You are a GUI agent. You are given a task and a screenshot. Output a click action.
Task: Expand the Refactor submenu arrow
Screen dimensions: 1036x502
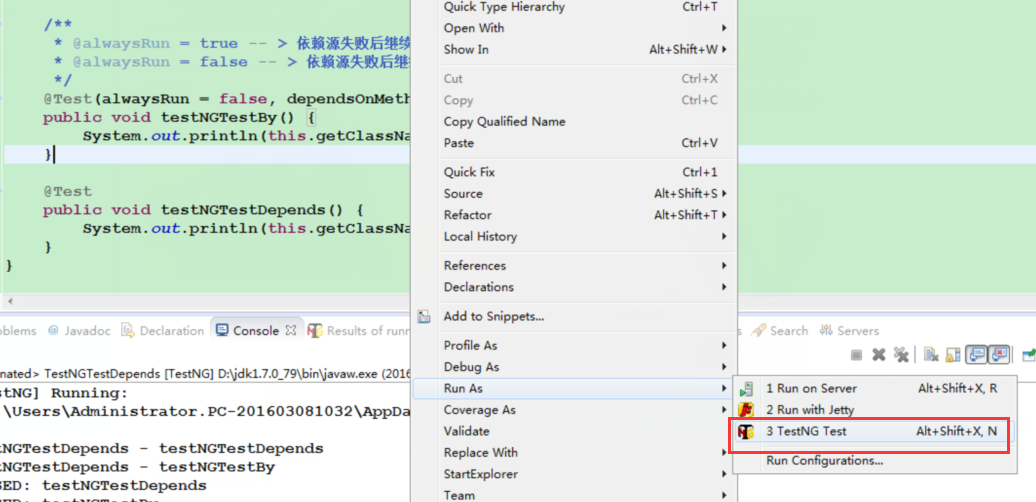pyautogui.click(x=724, y=215)
